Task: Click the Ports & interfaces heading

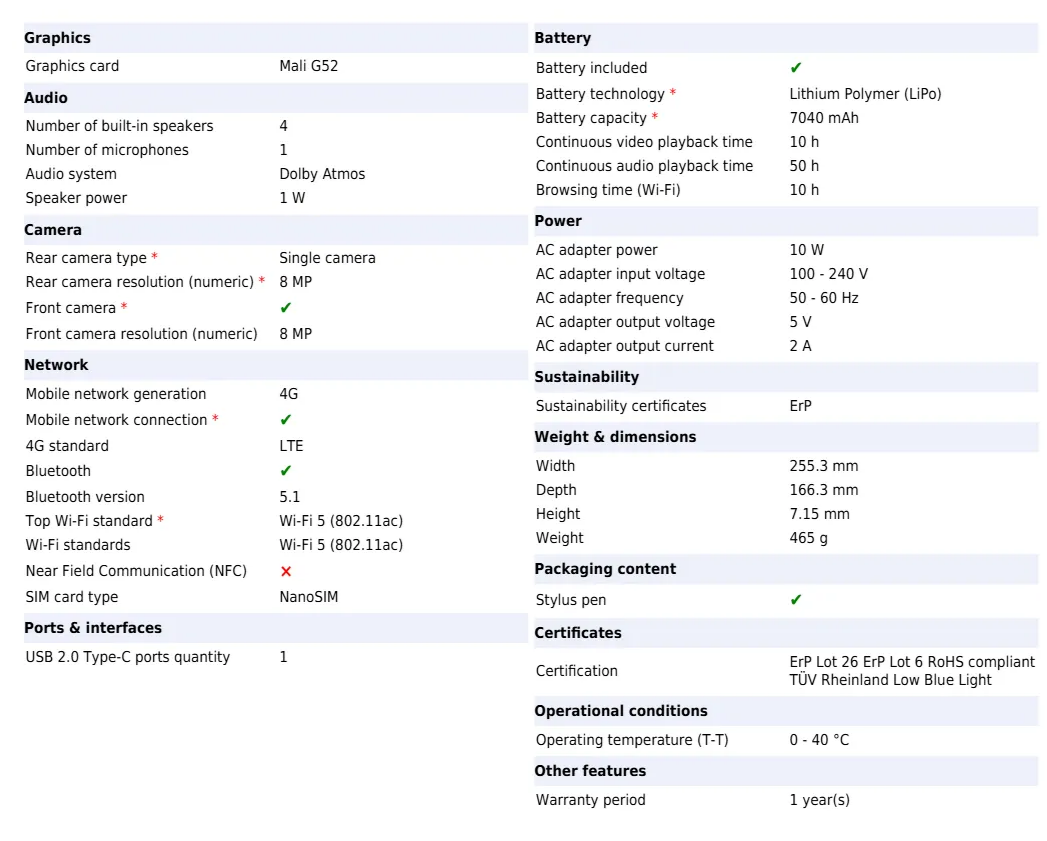Action: pos(93,628)
